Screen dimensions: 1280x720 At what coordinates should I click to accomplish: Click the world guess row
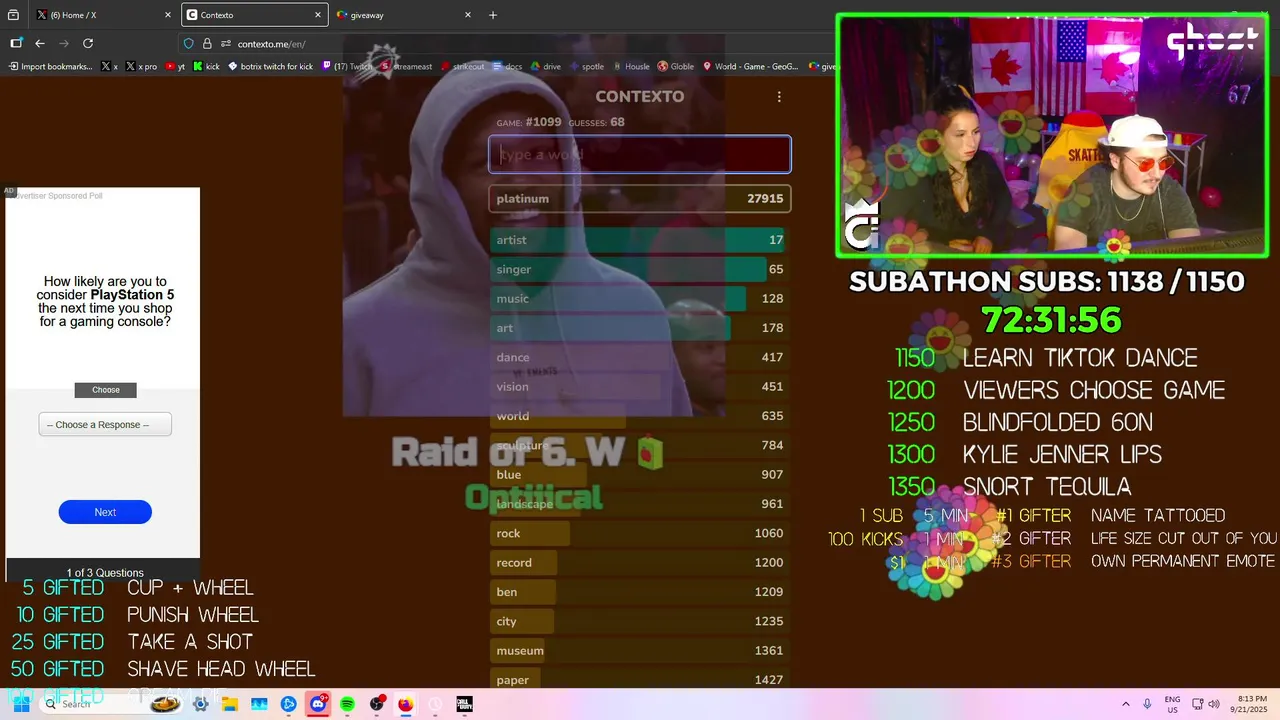640,416
